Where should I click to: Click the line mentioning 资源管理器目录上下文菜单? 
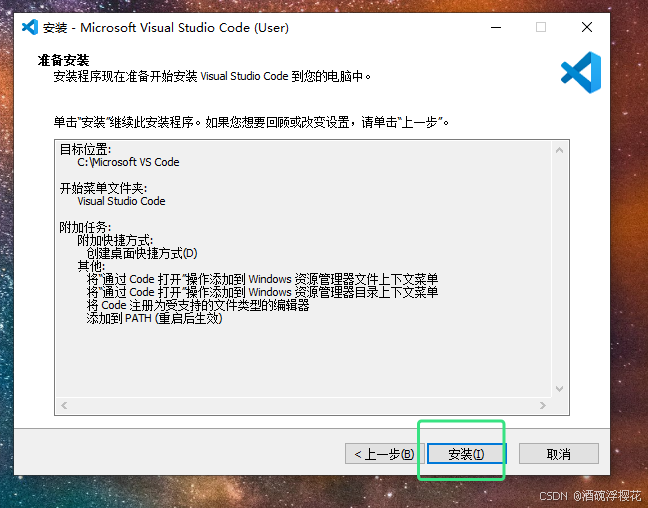262,292
